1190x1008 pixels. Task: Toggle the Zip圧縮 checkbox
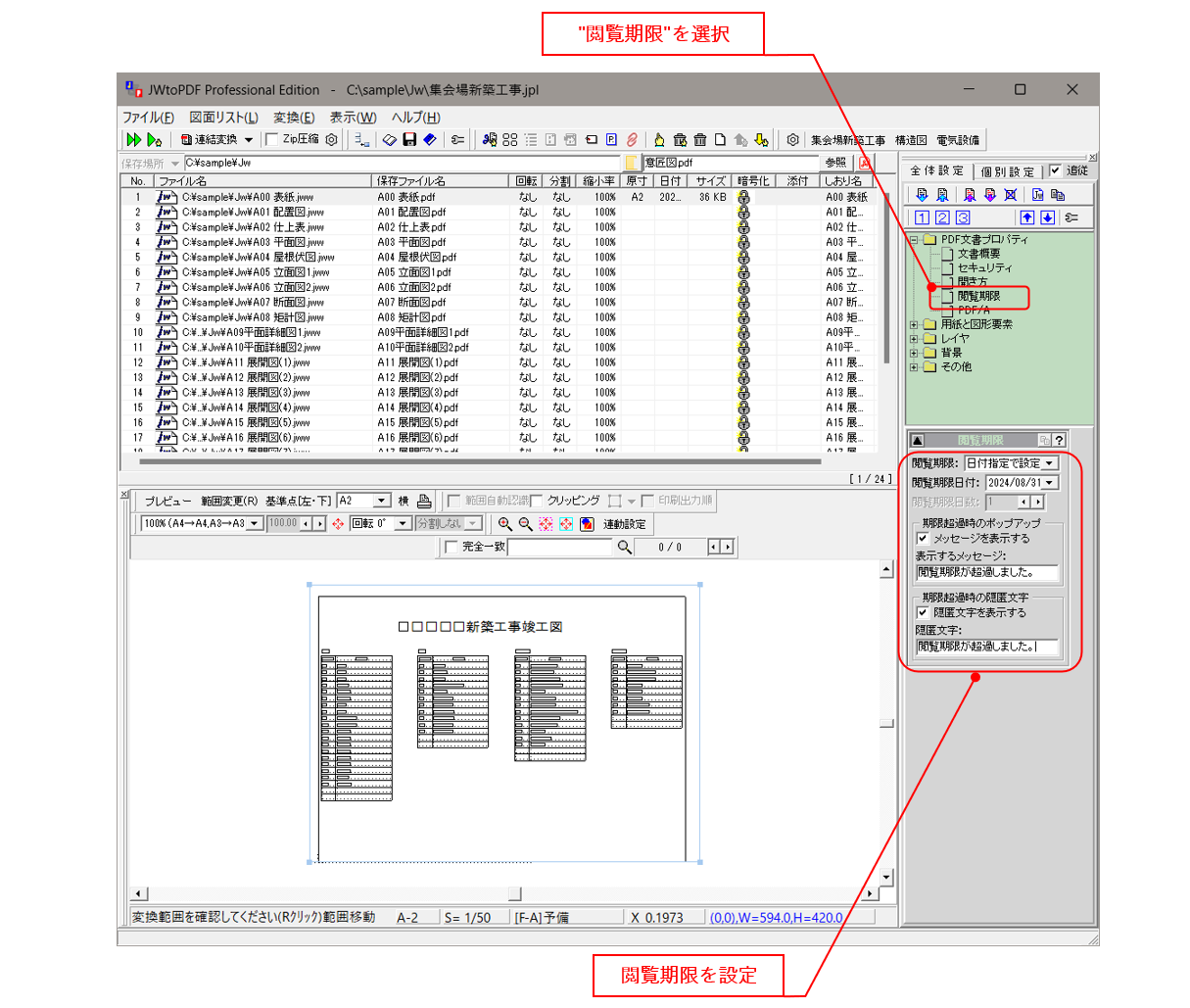(272, 140)
